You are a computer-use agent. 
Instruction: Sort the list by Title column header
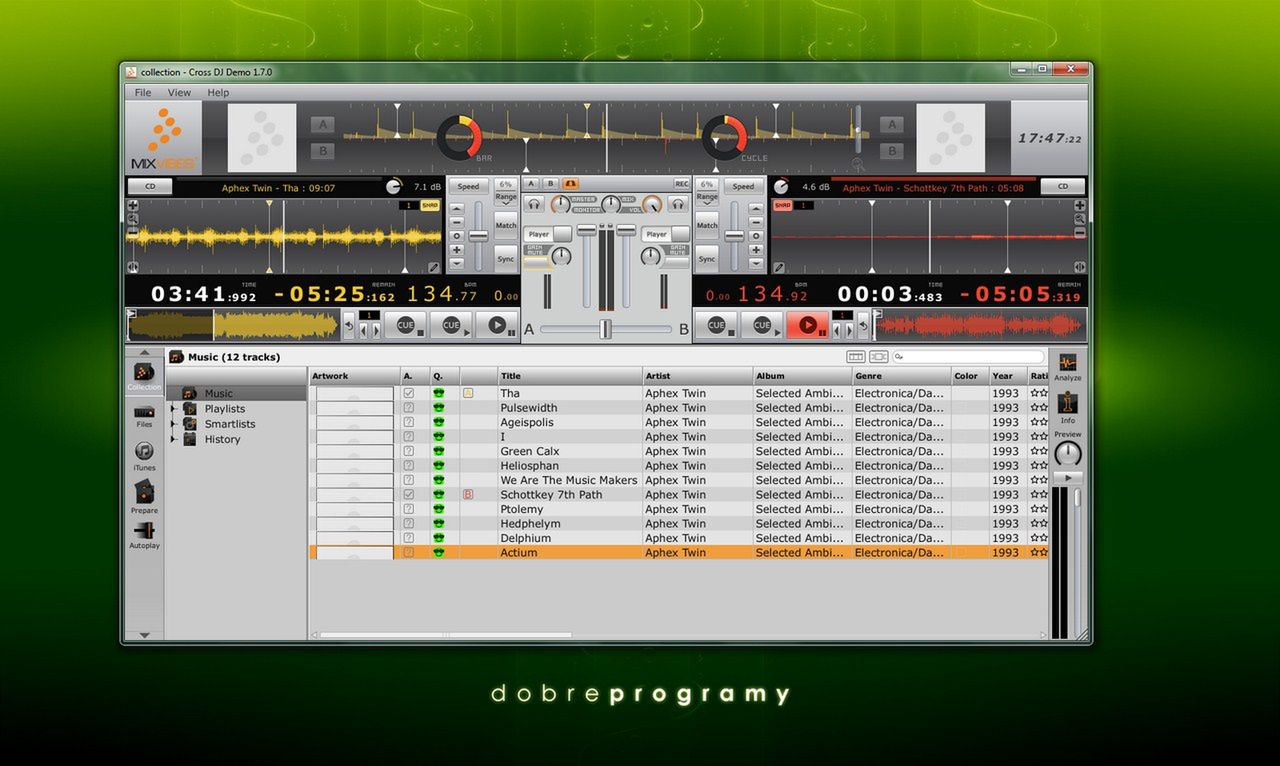(x=570, y=376)
